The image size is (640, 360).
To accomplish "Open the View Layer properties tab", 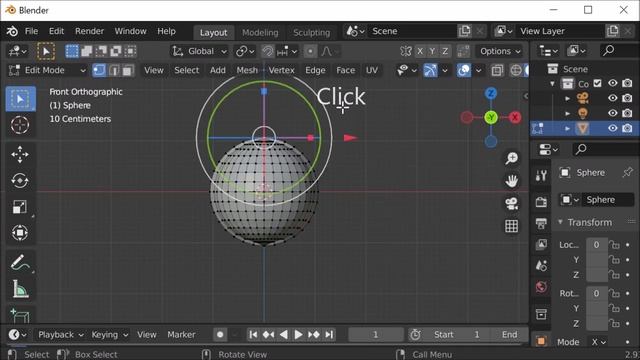I will [541, 244].
